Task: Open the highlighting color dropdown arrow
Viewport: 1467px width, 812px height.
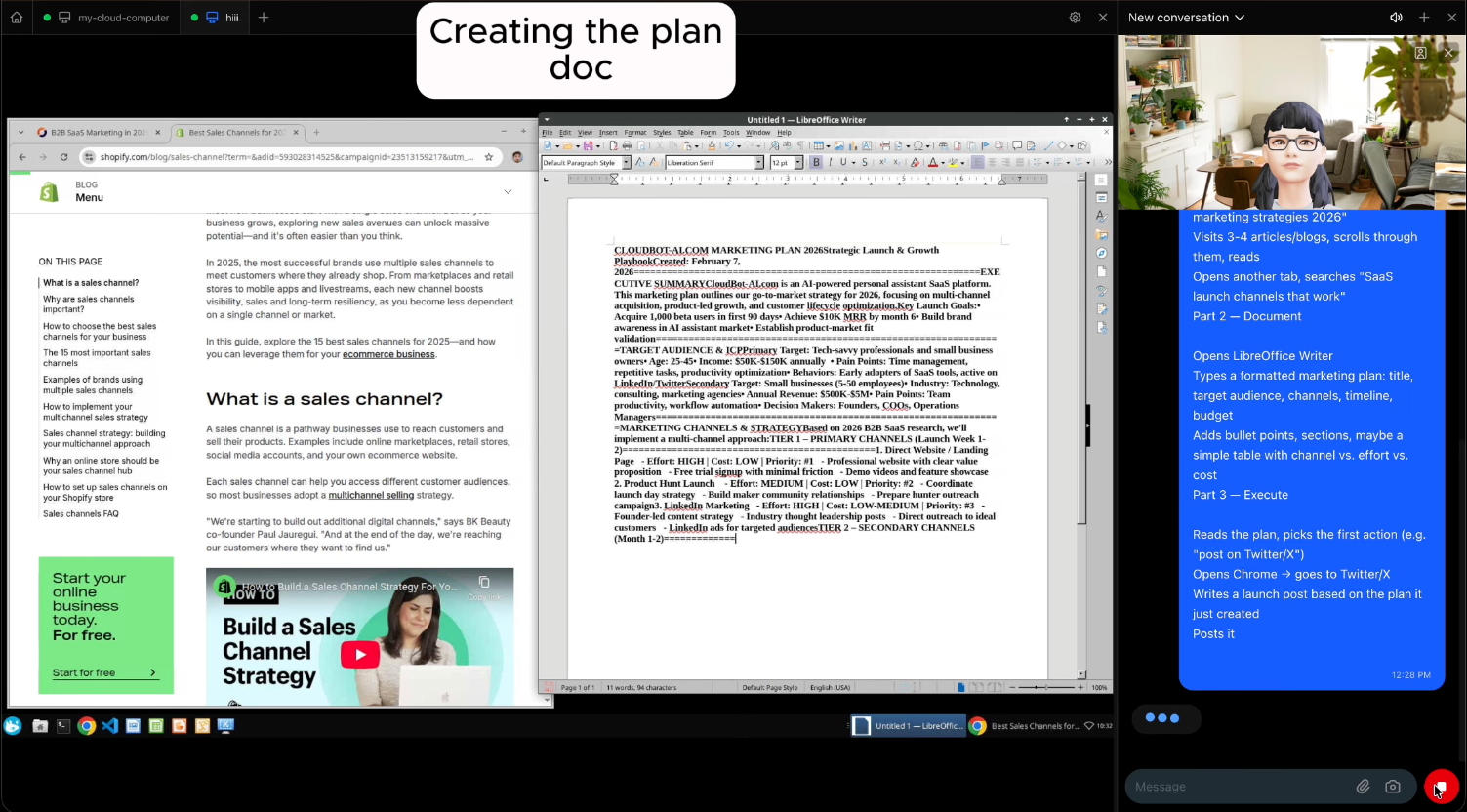Action: coord(962,163)
